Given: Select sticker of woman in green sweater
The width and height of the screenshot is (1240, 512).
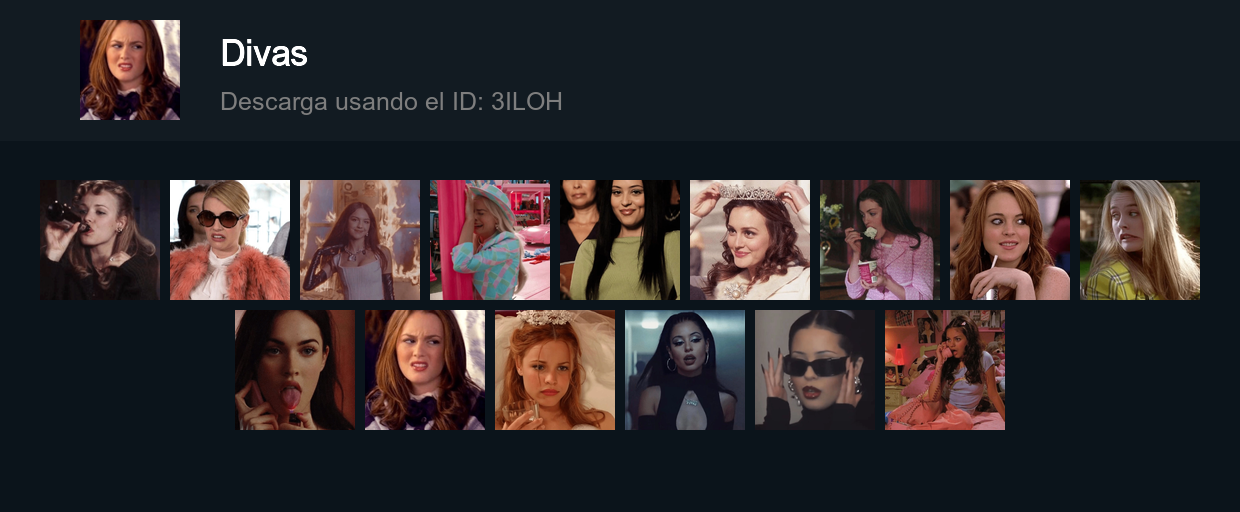Looking at the screenshot, I should pyautogui.click(x=620, y=240).
